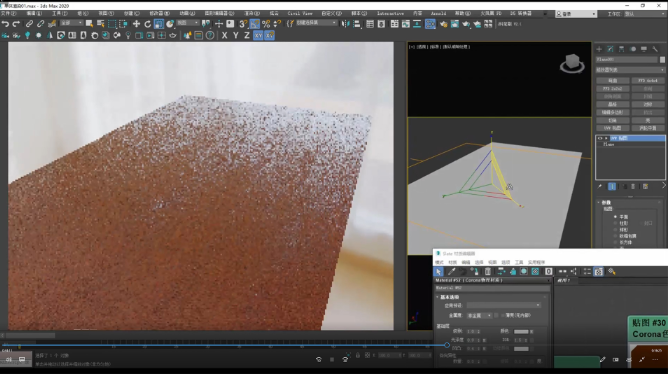669x381 pixels.
Task: Open the Arnold menu
Action: click(x=438, y=14)
